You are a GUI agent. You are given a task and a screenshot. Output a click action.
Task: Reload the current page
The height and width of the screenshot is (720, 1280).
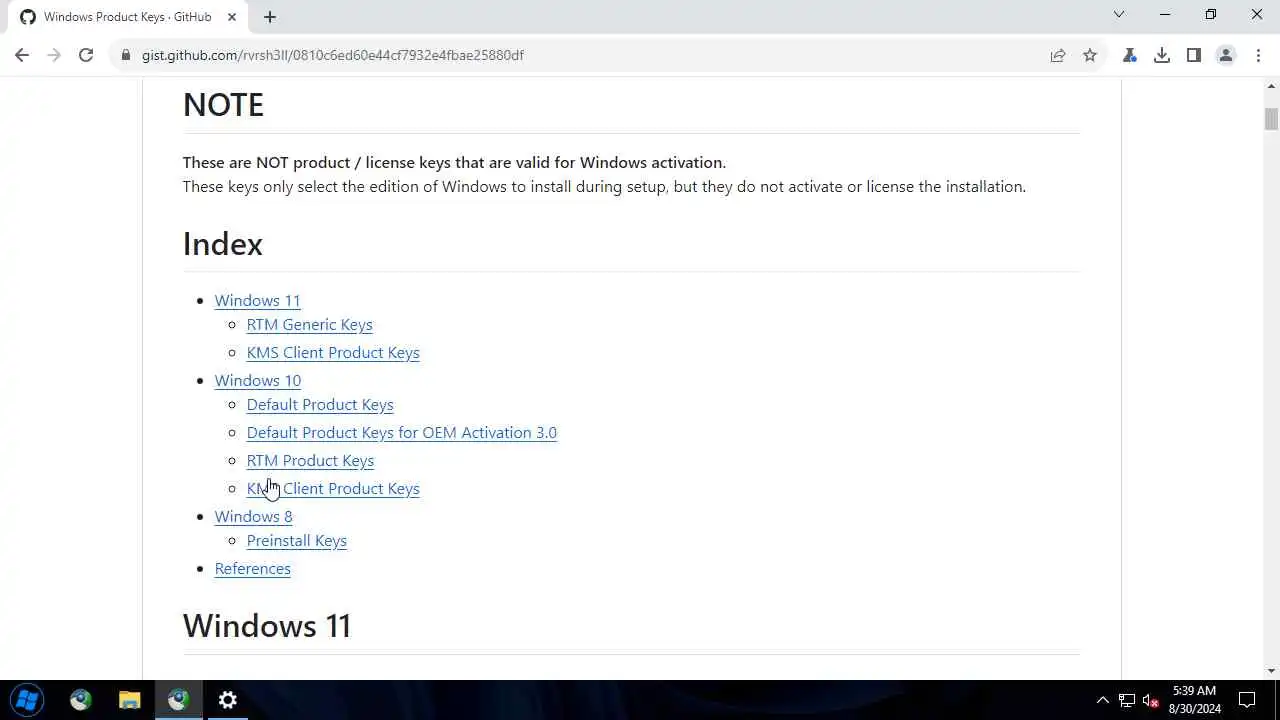click(x=86, y=55)
